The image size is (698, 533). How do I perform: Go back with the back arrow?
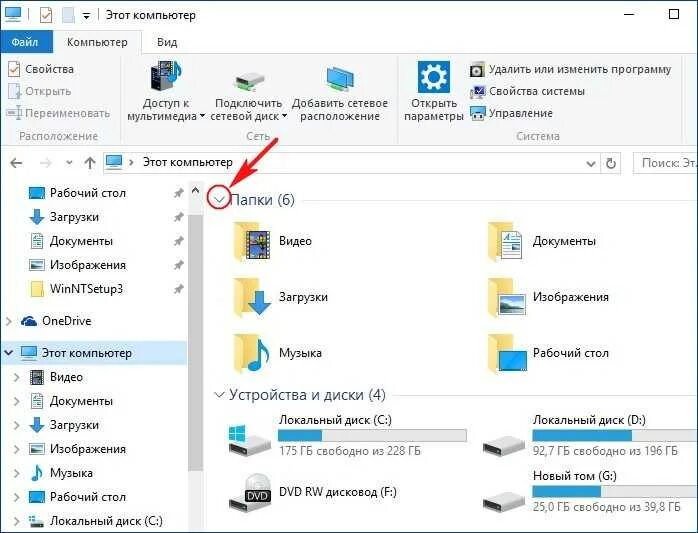16,163
